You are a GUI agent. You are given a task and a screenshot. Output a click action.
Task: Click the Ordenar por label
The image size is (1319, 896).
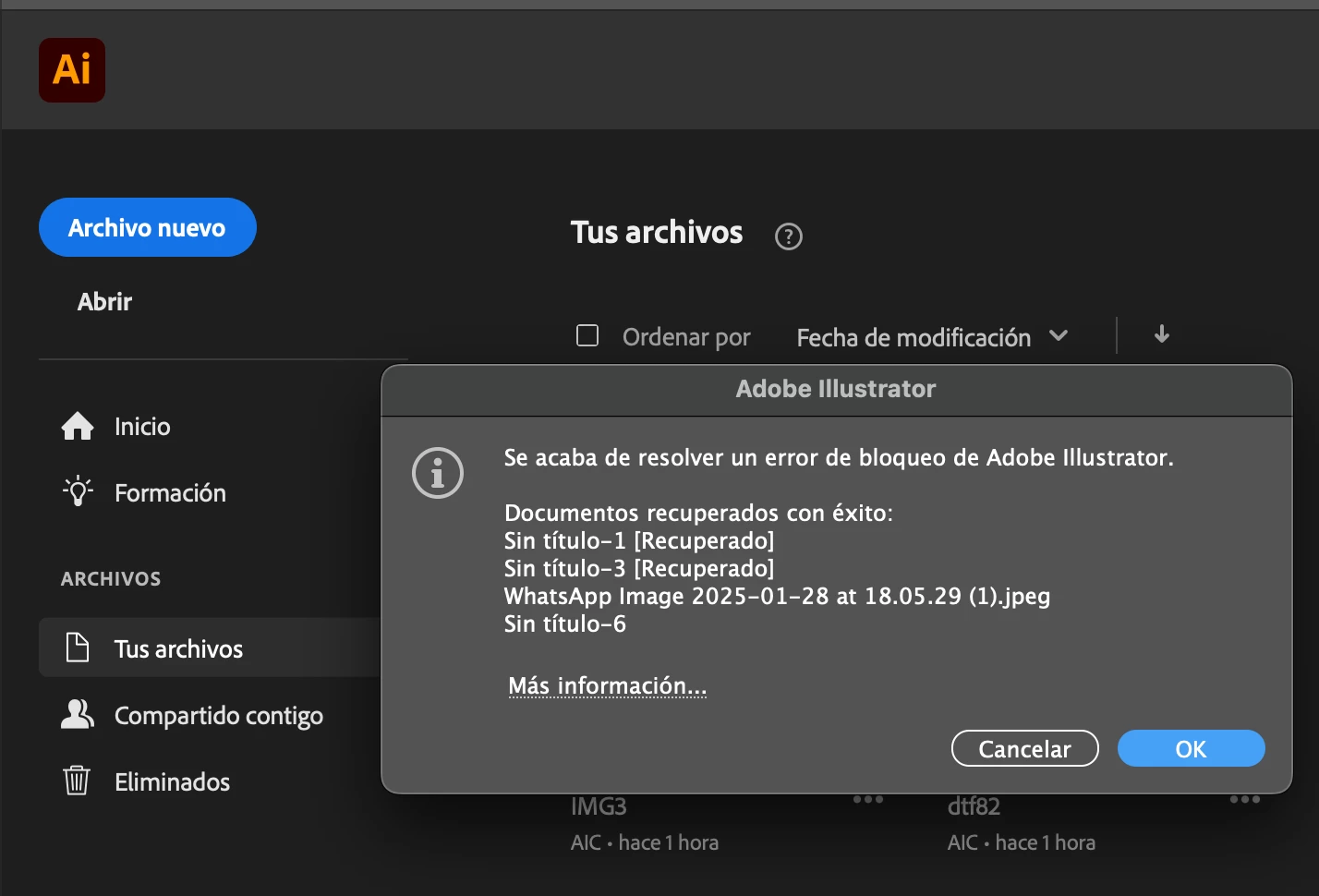(x=686, y=337)
